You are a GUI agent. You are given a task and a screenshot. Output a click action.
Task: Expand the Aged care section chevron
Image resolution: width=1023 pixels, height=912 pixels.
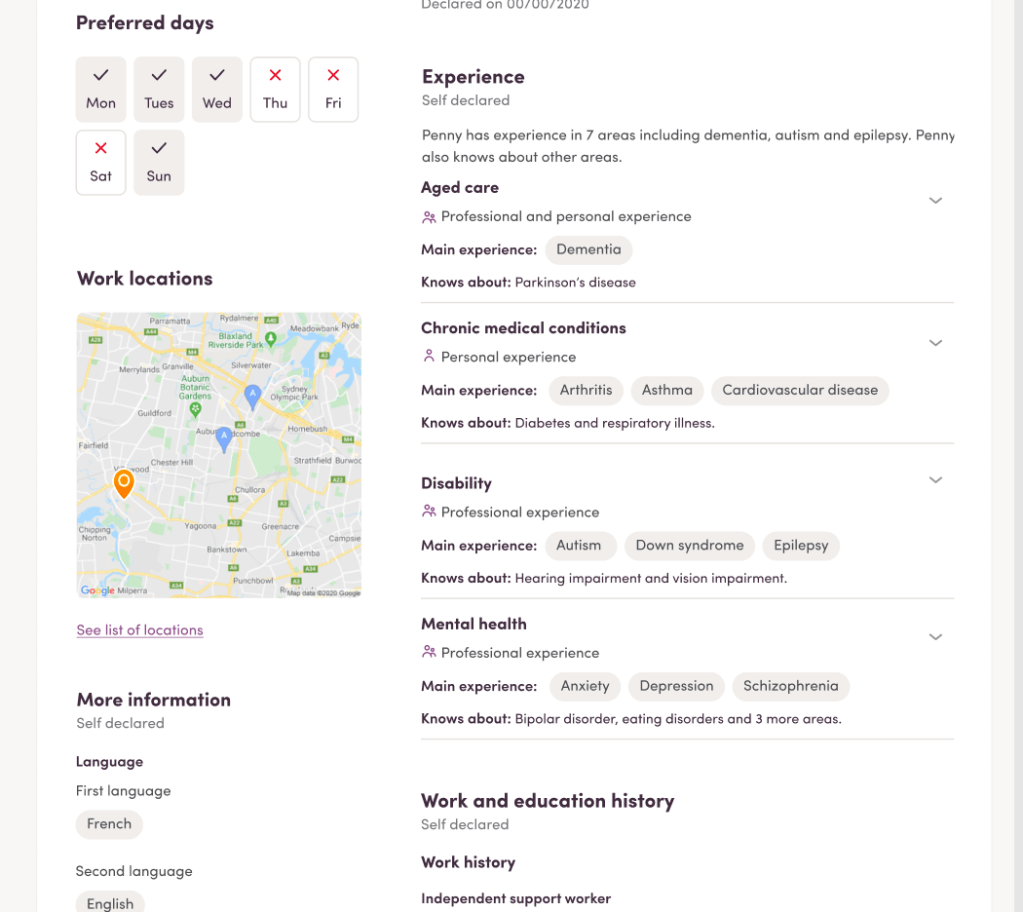point(935,201)
